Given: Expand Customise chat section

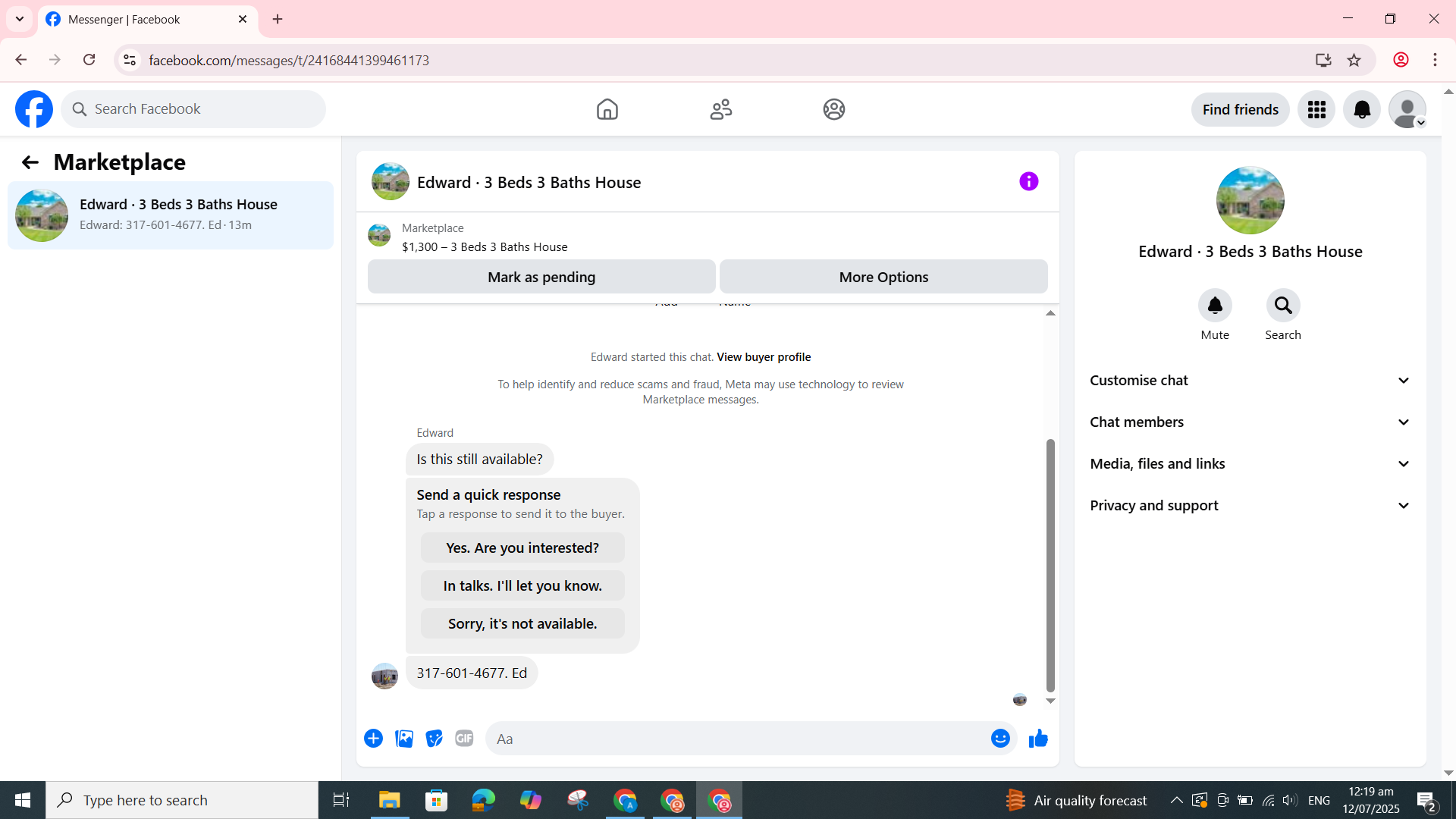Looking at the screenshot, I should tap(1250, 381).
